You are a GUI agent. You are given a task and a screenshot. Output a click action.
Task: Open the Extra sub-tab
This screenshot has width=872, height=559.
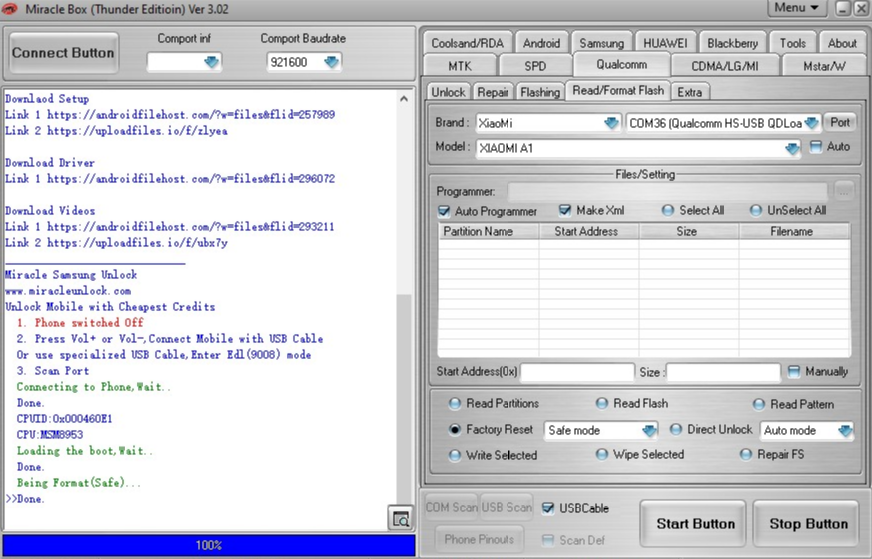(690, 92)
